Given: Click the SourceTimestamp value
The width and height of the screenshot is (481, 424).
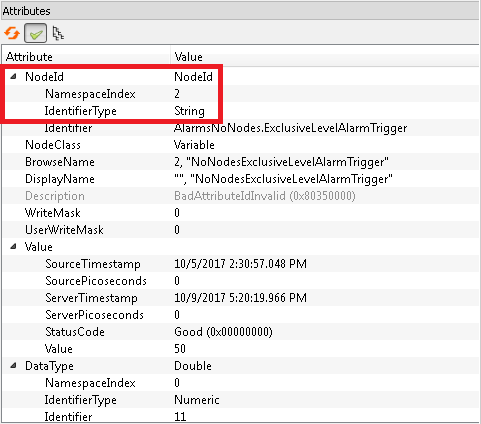Looking at the screenshot, I should (240, 264).
